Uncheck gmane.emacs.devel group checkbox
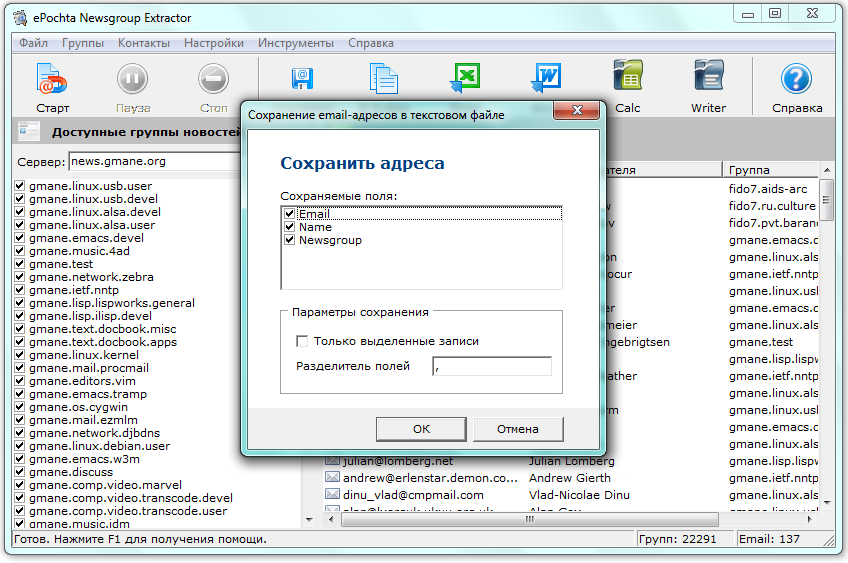 click(19, 237)
